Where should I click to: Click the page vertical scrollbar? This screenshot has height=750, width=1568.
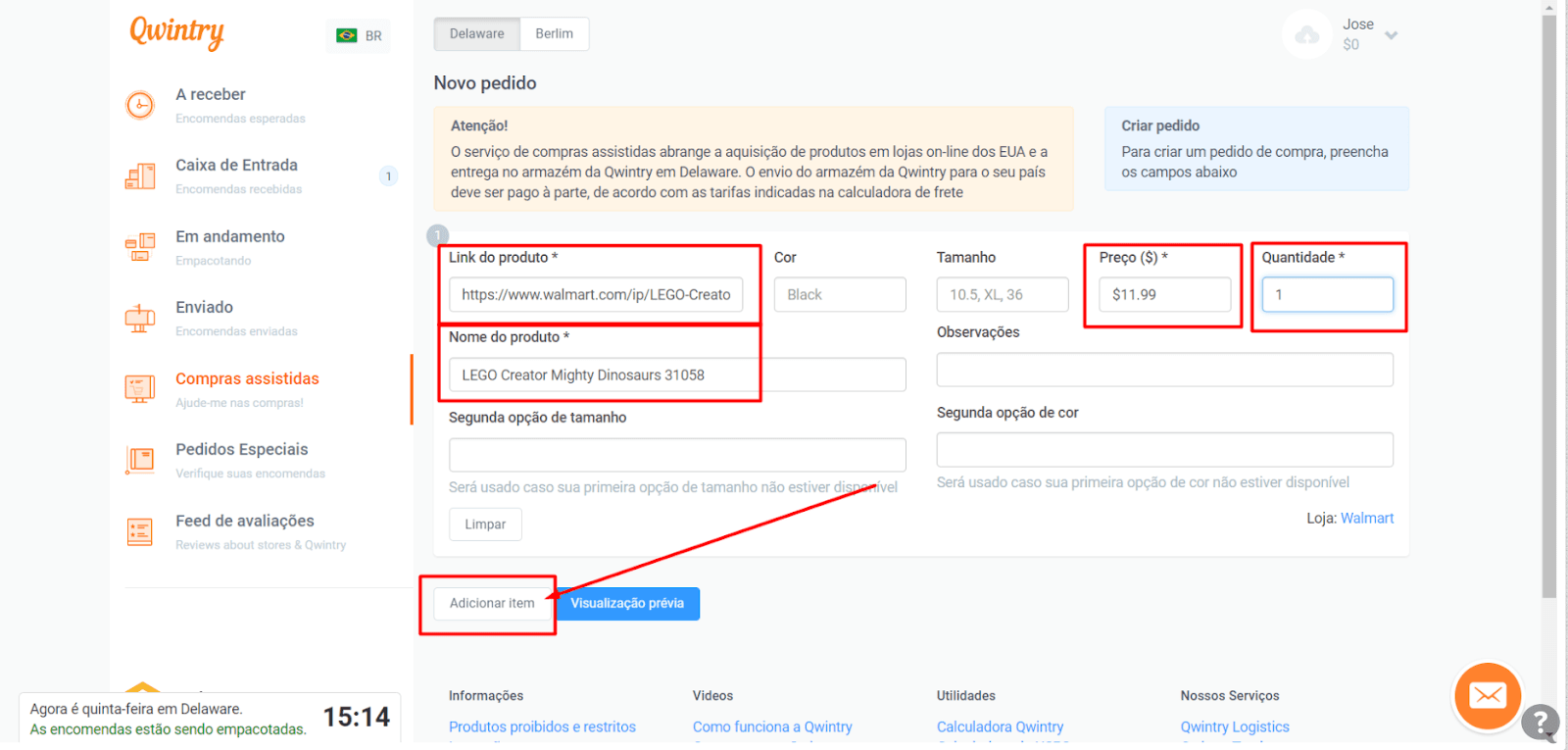tap(1549, 304)
